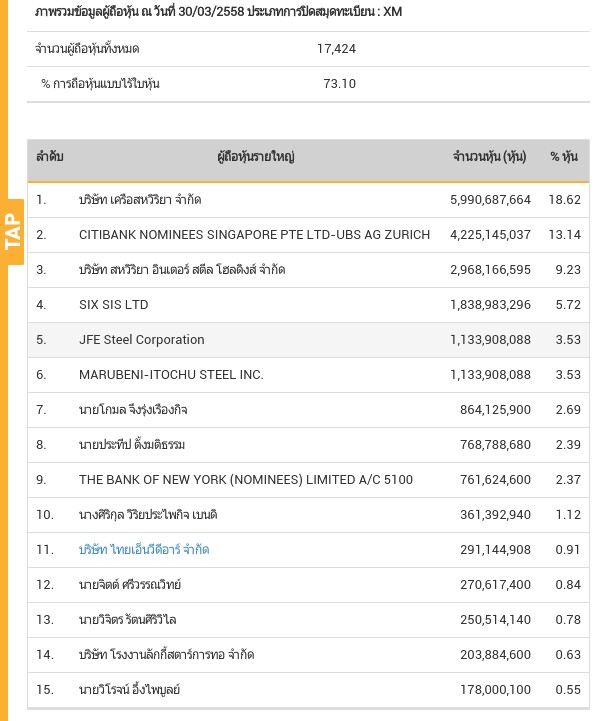Click percentage value 2.37
The image size is (600, 721).
pos(568,480)
